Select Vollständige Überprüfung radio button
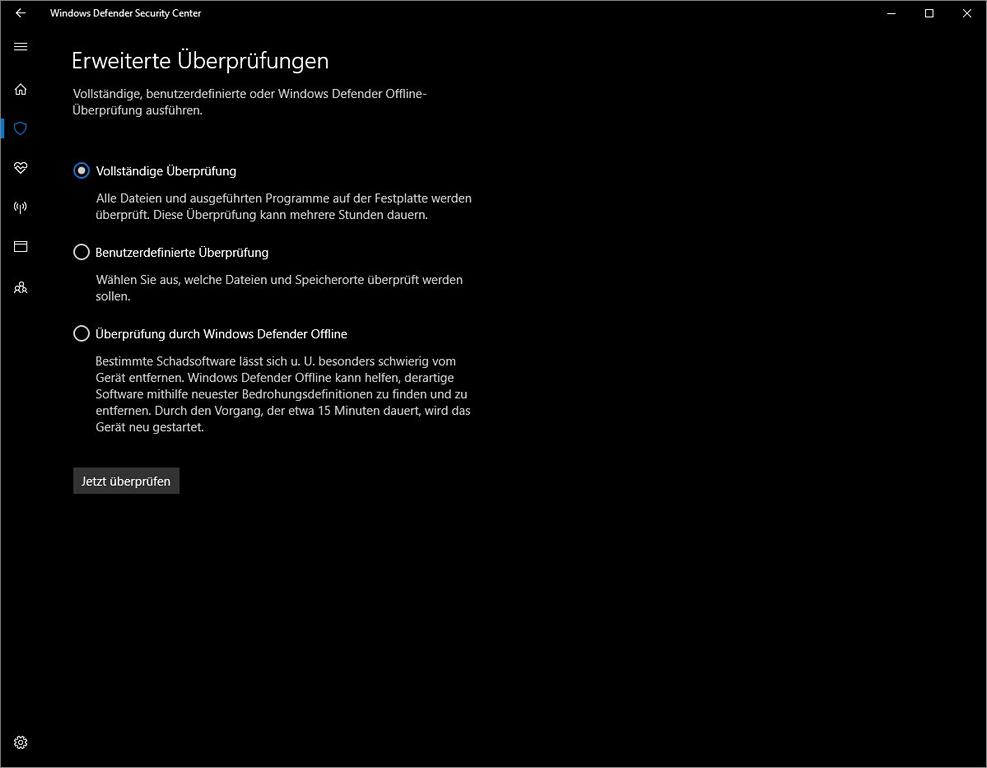The width and height of the screenshot is (987, 768). [x=81, y=171]
